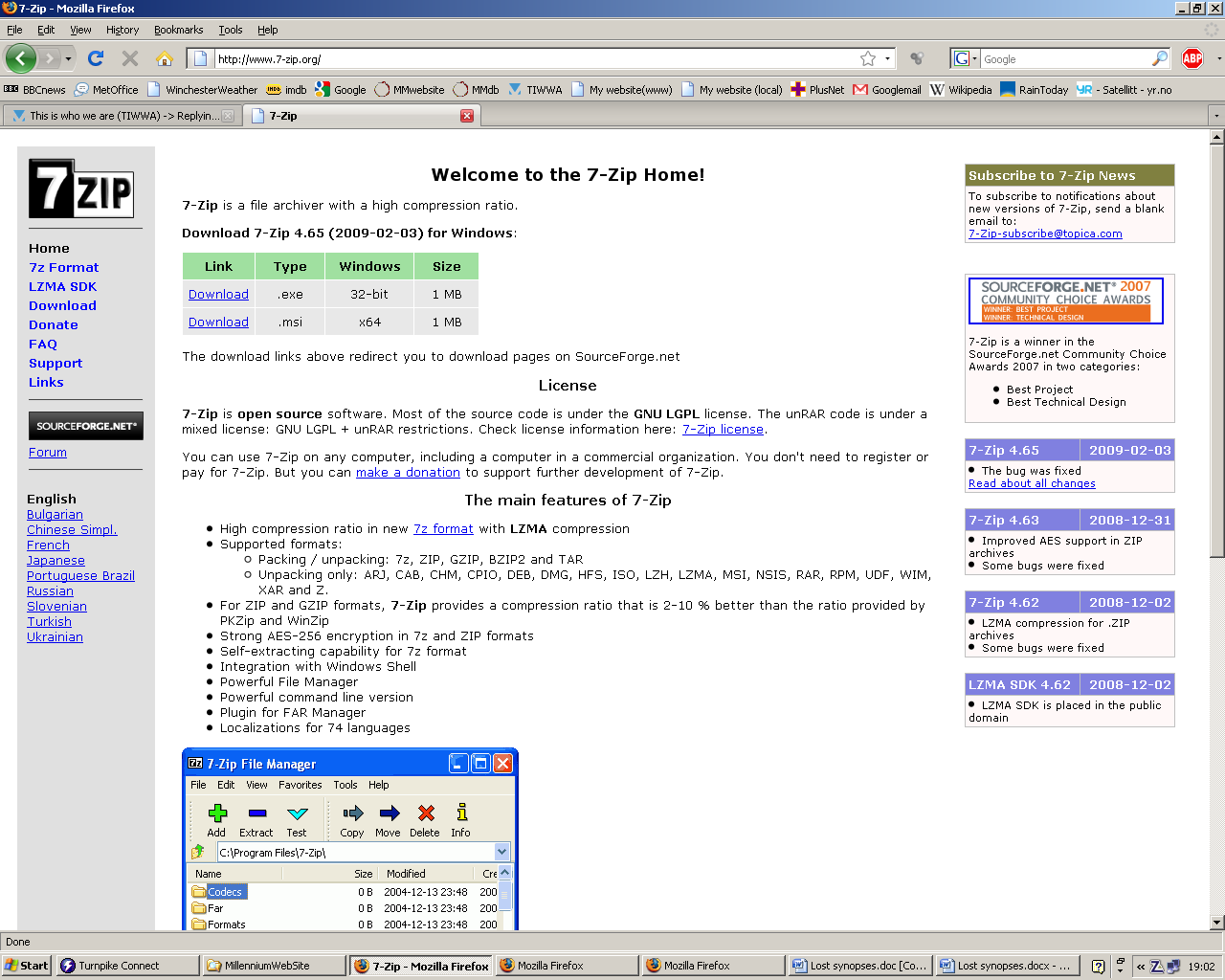Screen dimensions: 1225x980
Task: Switch the site language to Russian
Action: [x=50, y=591]
